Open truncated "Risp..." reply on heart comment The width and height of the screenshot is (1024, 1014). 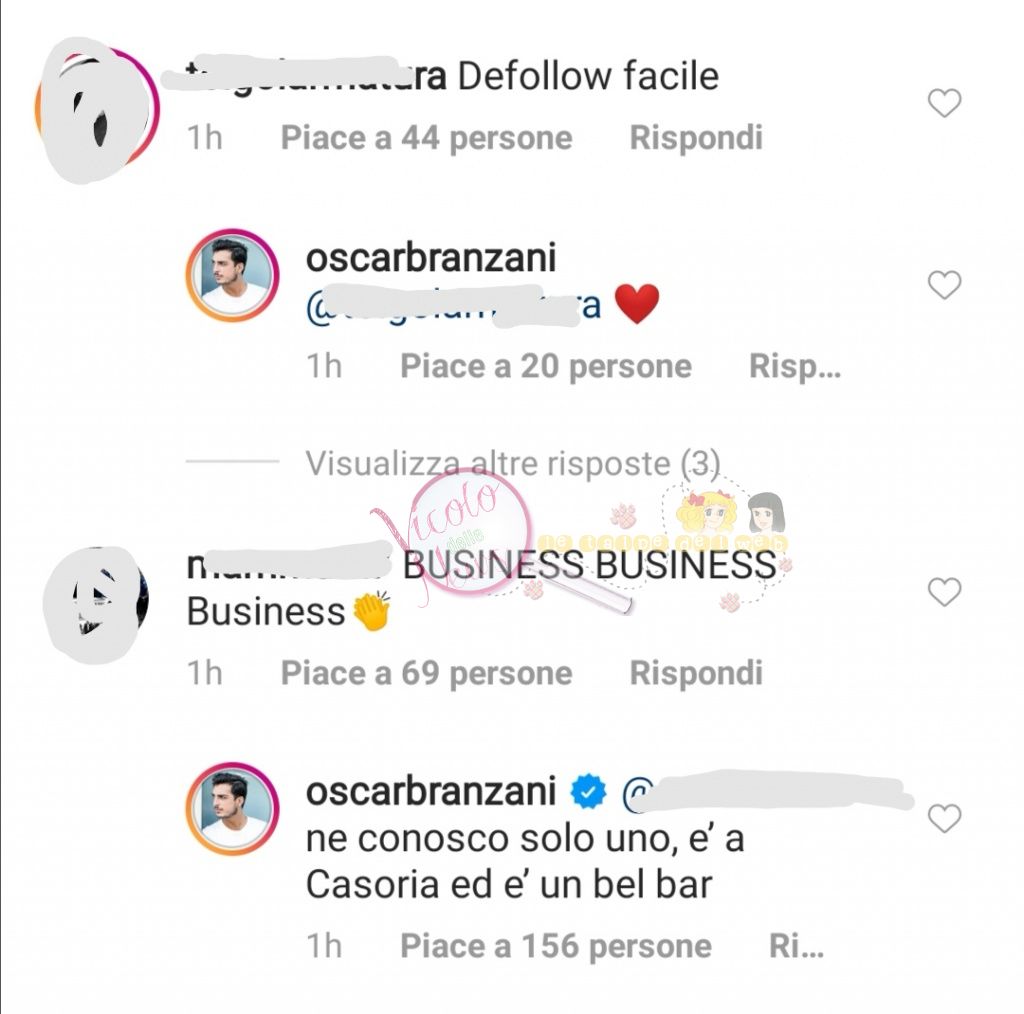795,366
